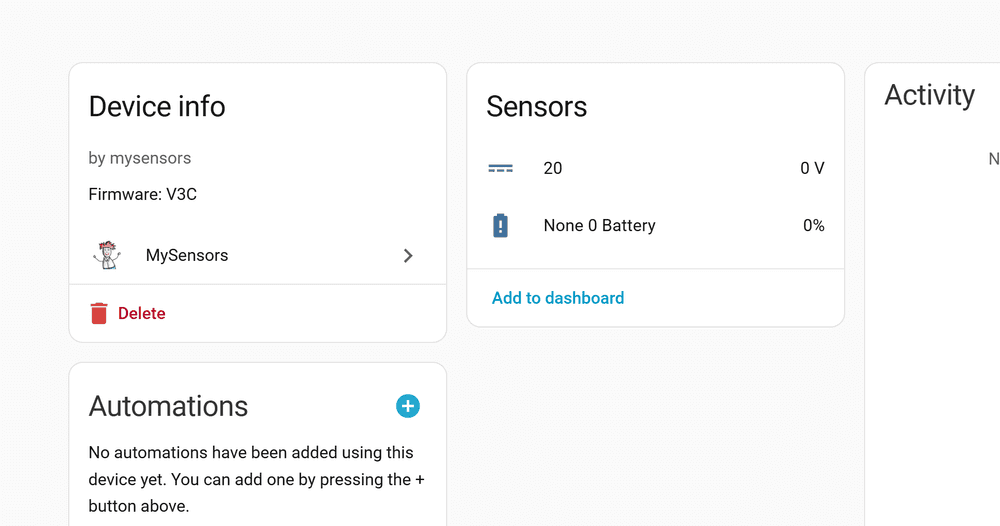Open the None 0 Battery sensor row
Screen dimensions: 1000x526
[x=599, y=226]
